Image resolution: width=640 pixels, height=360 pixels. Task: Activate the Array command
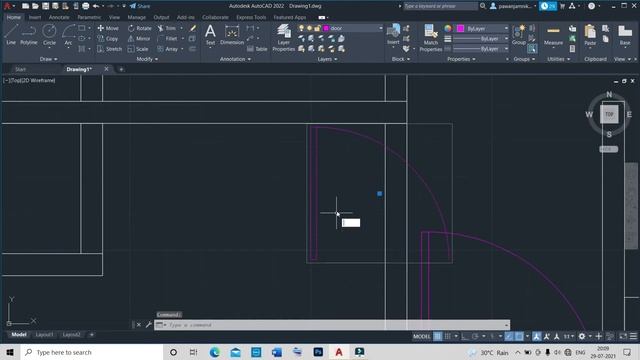(167, 49)
